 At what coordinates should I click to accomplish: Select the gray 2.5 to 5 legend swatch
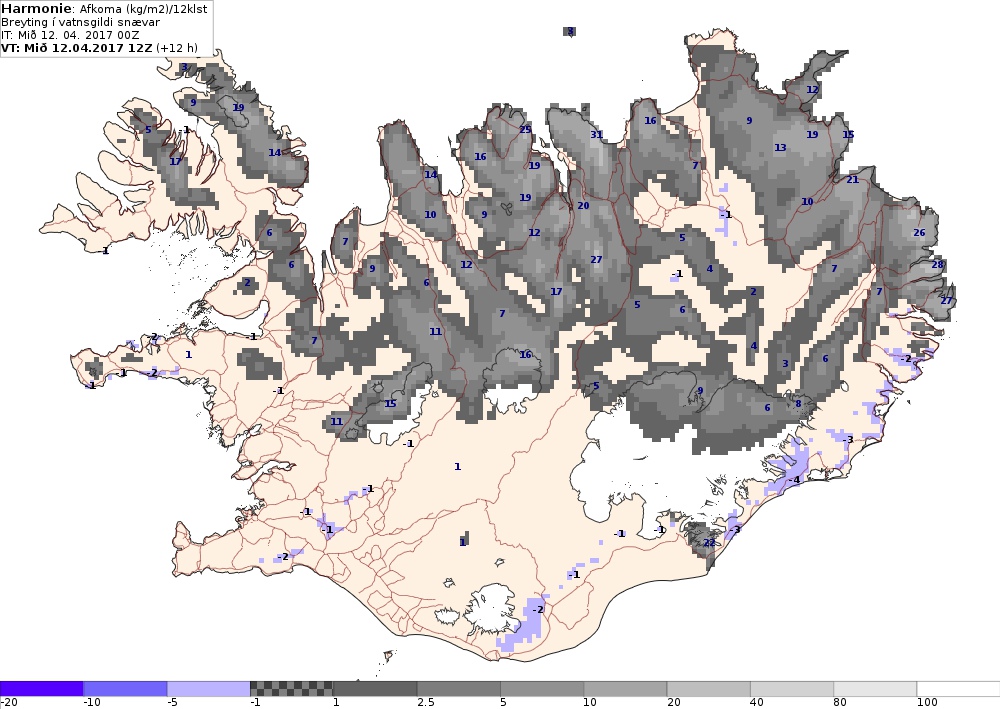[459, 689]
